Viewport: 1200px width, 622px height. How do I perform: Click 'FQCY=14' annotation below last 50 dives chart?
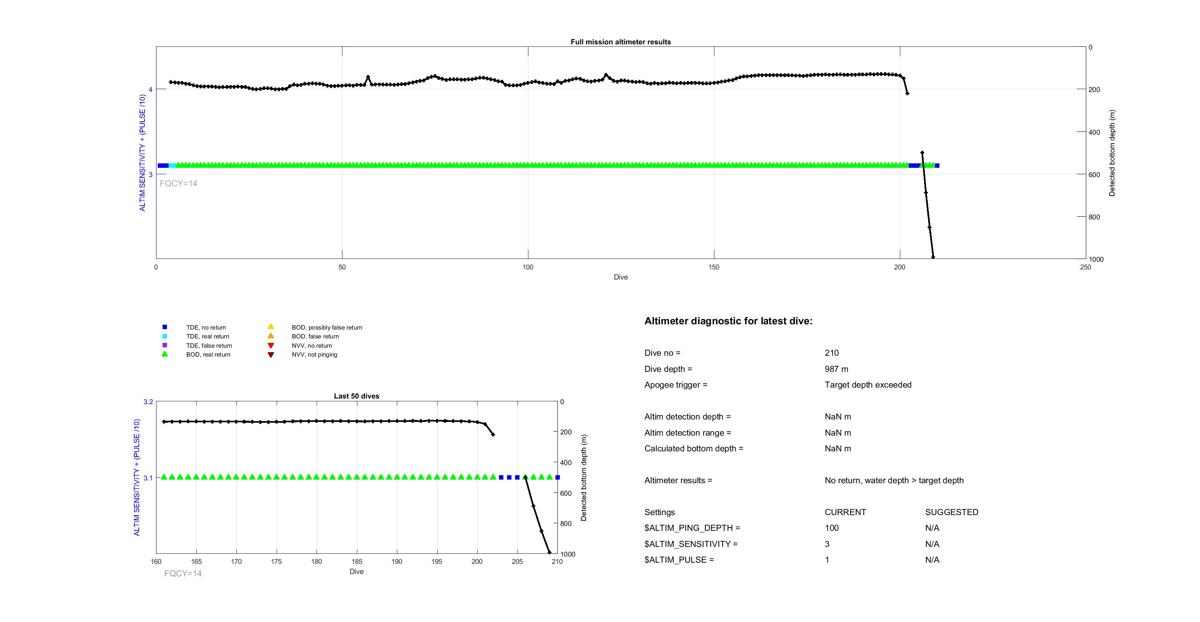coord(183,574)
